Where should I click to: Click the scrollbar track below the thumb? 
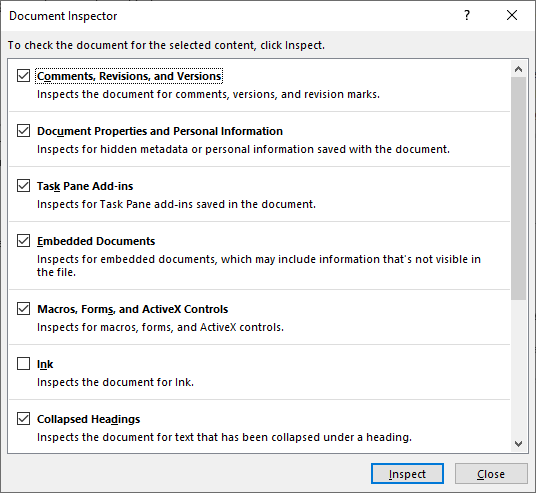pos(518,368)
